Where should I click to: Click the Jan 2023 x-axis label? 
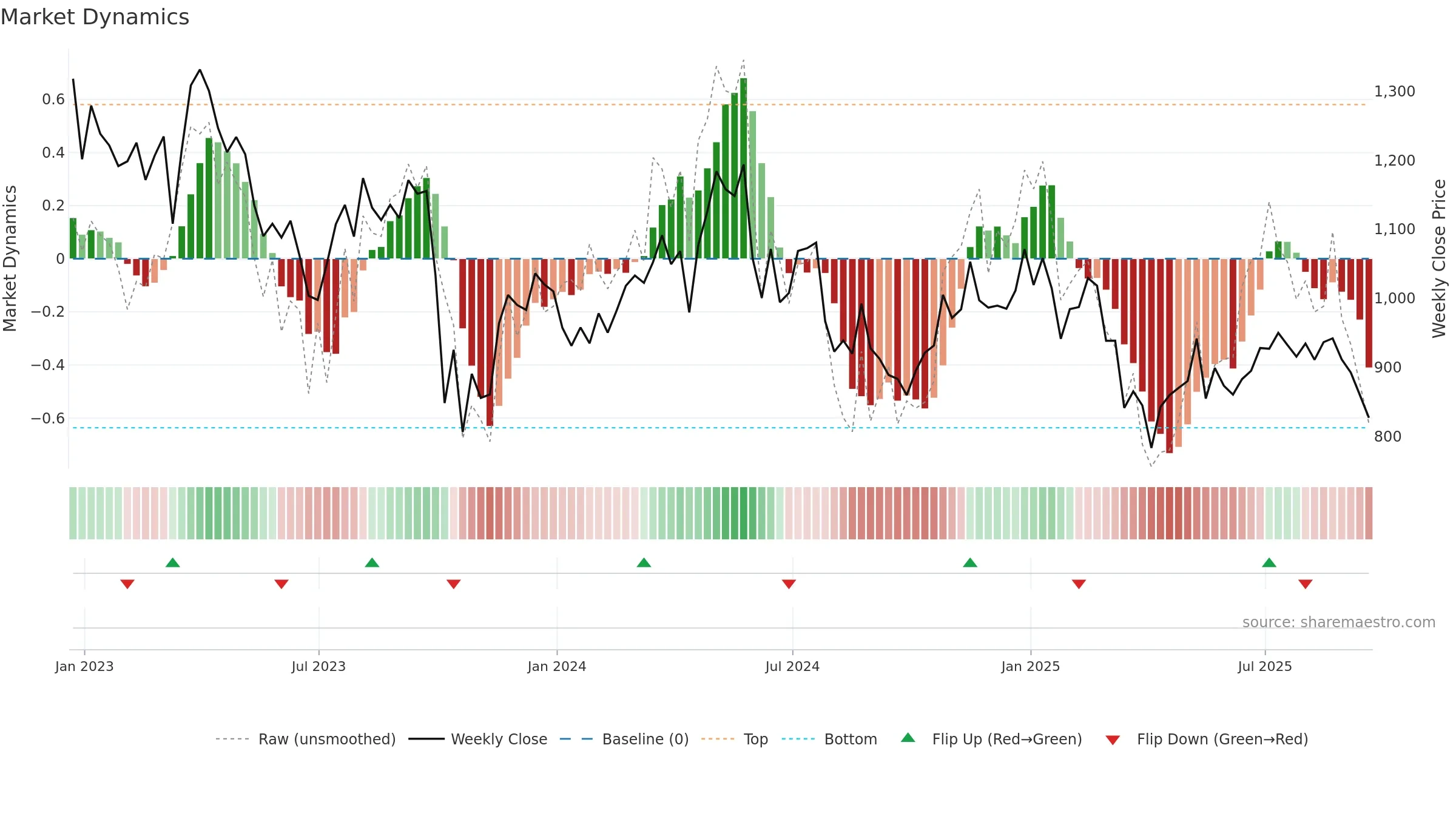point(84,666)
